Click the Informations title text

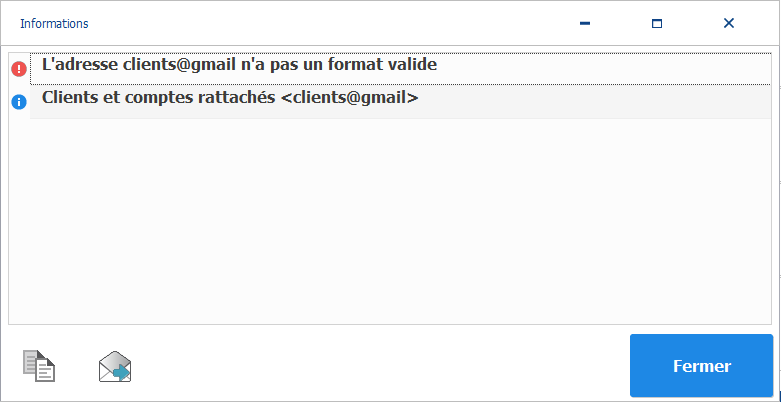[54, 23]
